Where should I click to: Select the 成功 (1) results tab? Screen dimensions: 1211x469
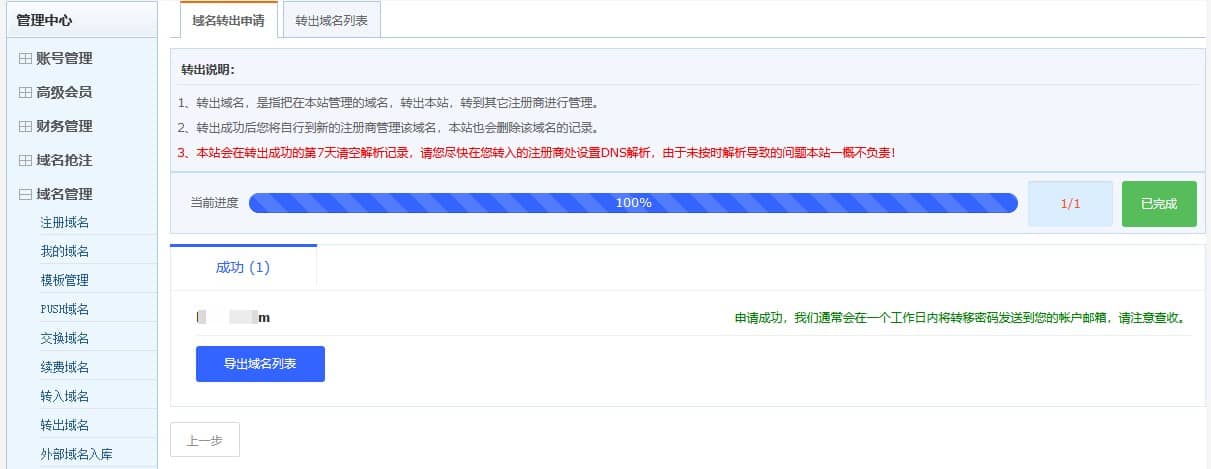[x=243, y=268]
